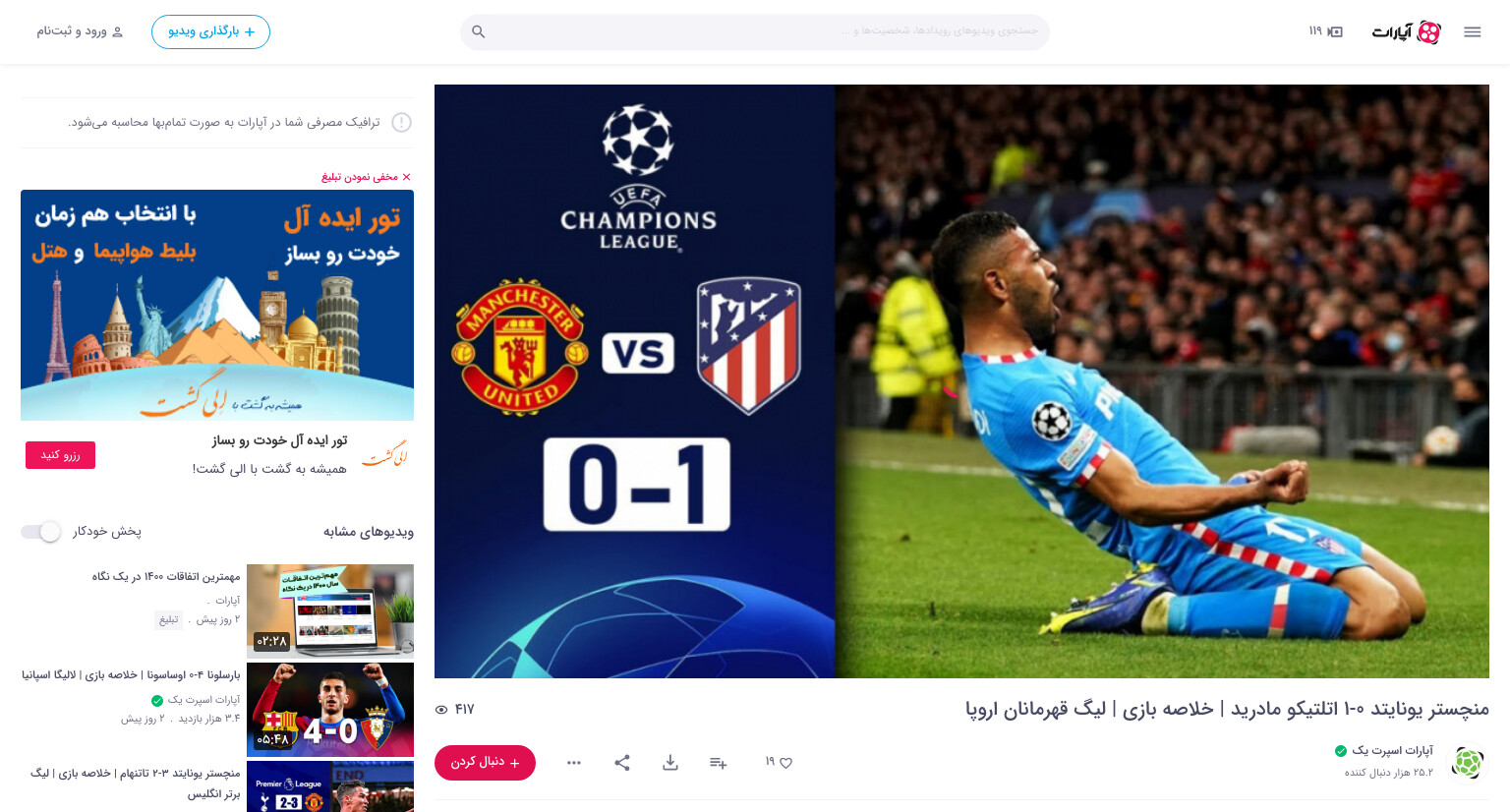The width and height of the screenshot is (1510, 812).
Task: Open the hamburger menu icon
Action: [x=1472, y=32]
